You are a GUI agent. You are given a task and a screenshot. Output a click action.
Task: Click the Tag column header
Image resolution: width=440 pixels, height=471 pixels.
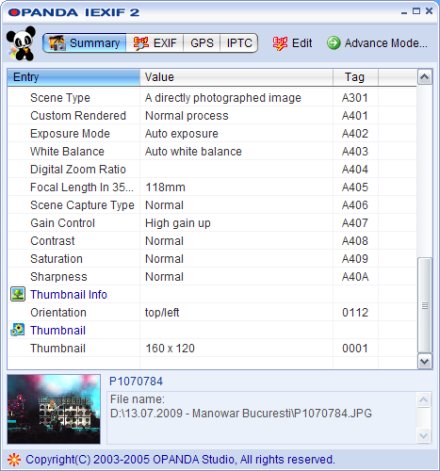click(x=355, y=77)
